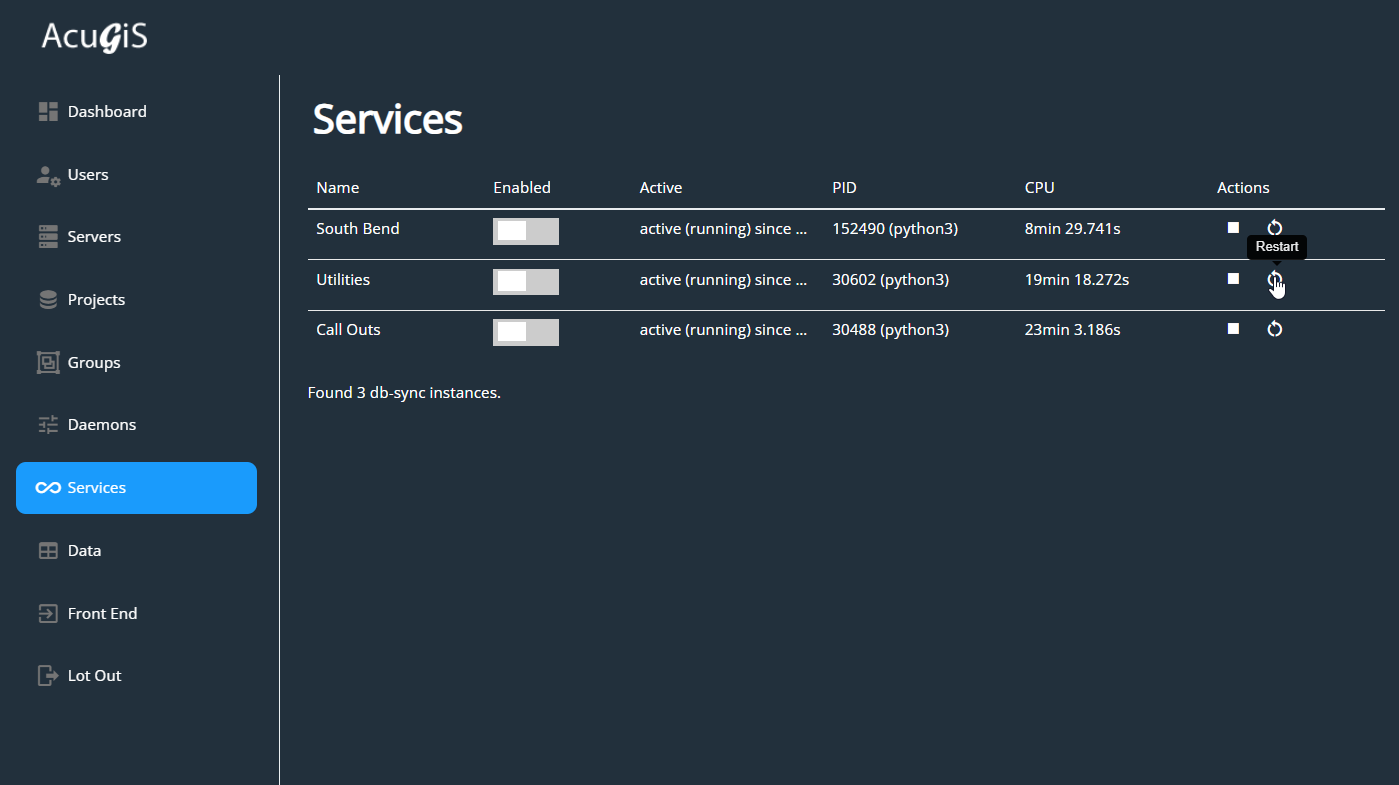Image resolution: width=1399 pixels, height=785 pixels.
Task: Stop the South Bend service
Action: [x=1233, y=228]
